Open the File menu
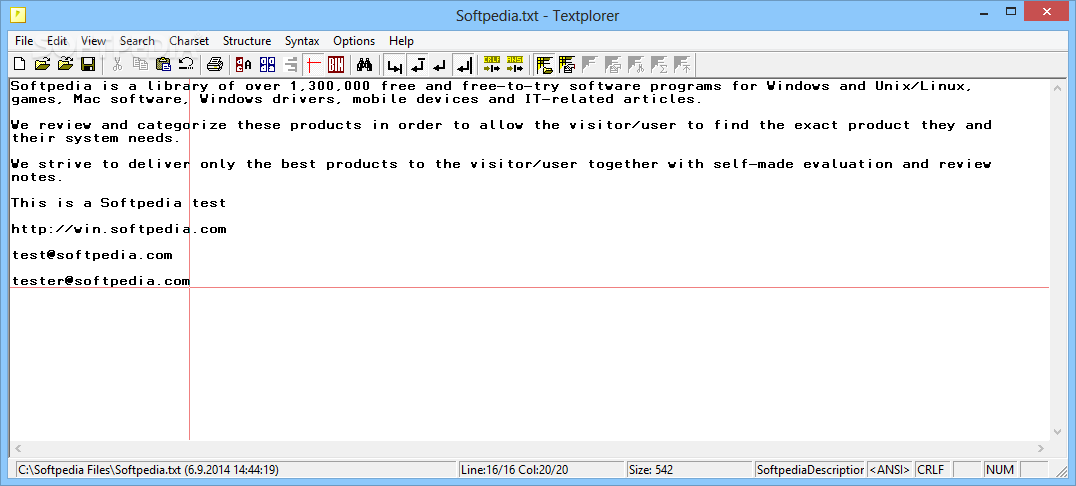This screenshot has width=1076, height=486. click(24, 40)
